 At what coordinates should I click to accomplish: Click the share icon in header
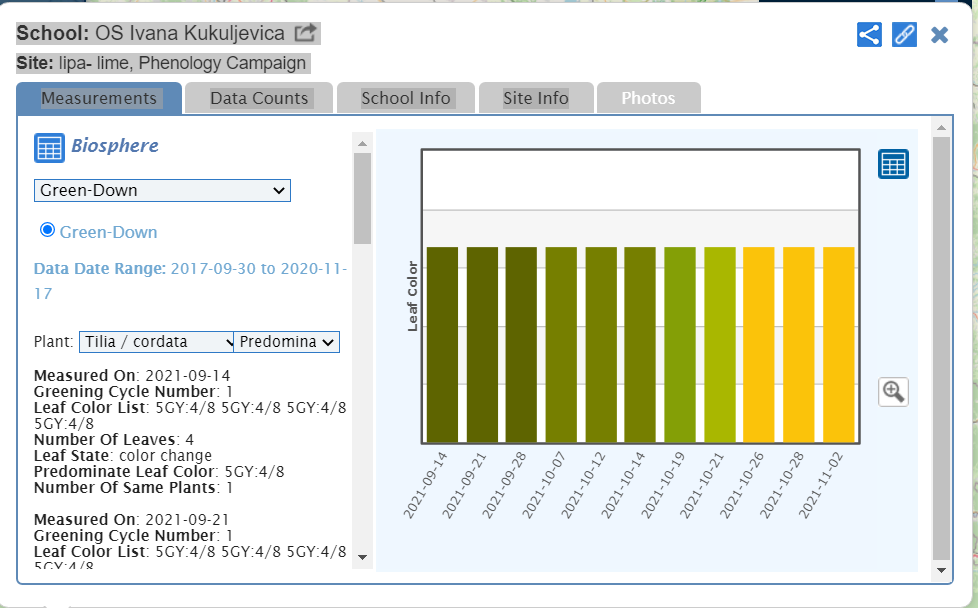pos(869,35)
